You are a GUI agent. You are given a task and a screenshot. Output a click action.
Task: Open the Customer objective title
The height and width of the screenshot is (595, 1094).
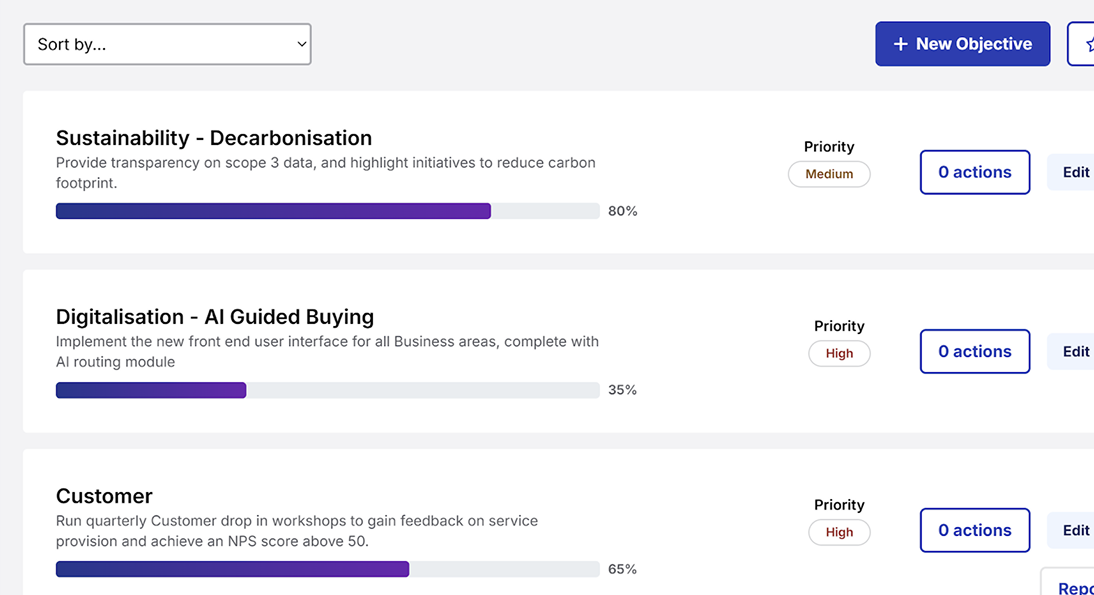[x=104, y=496]
